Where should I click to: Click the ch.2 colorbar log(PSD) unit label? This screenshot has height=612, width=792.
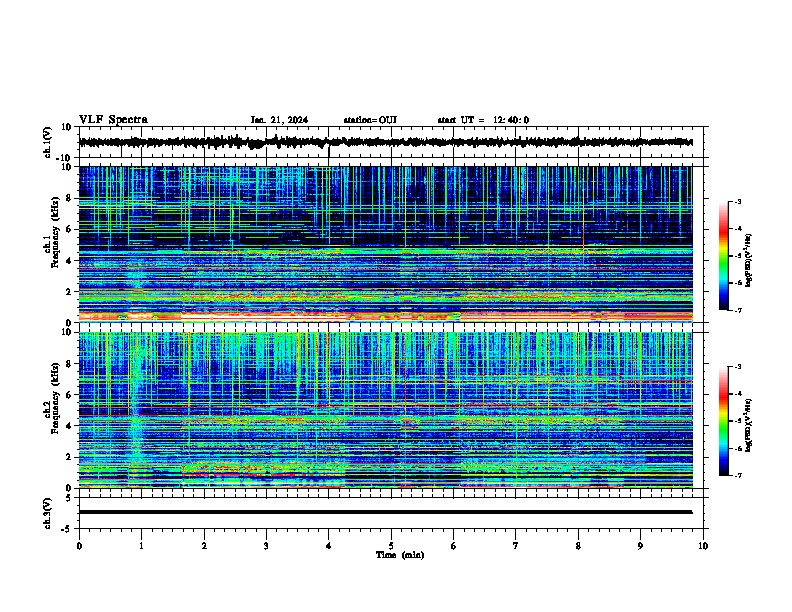click(x=749, y=425)
